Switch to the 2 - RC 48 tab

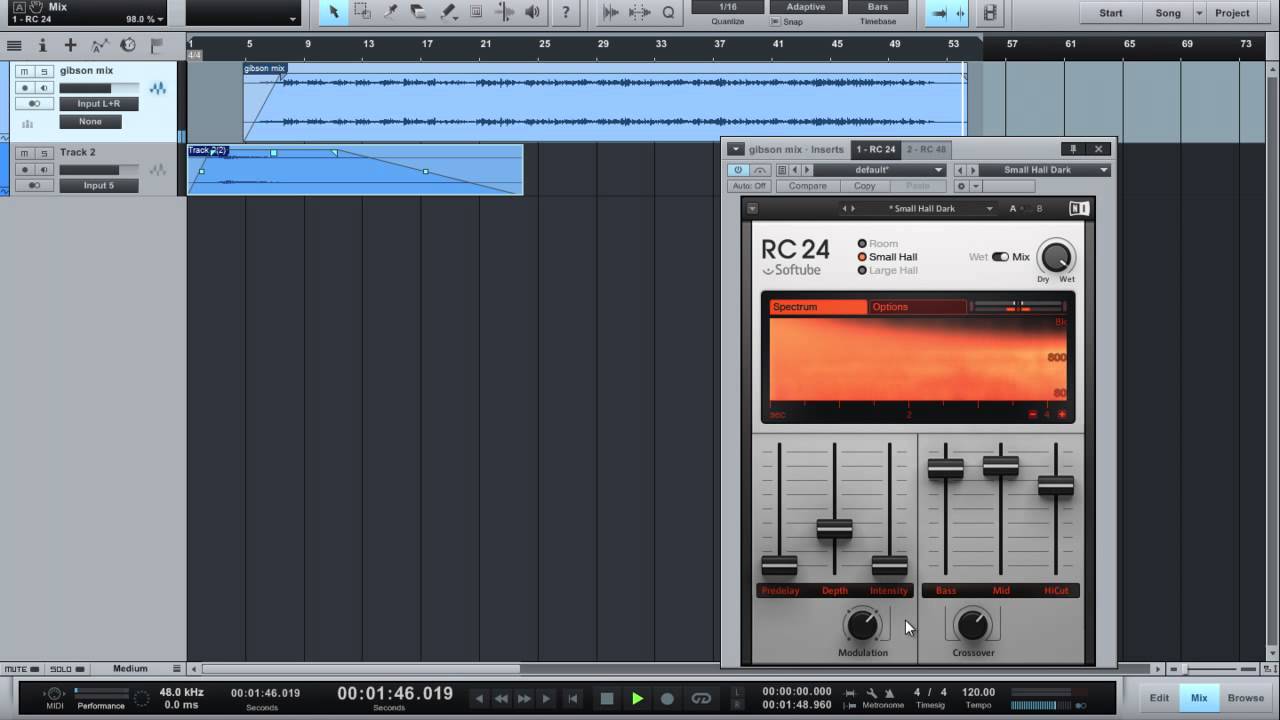click(926, 149)
